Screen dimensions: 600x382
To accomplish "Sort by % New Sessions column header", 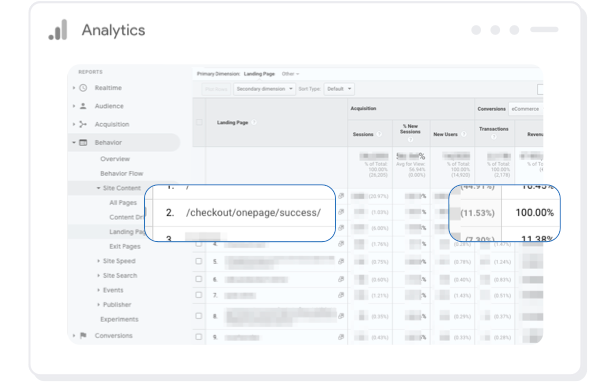I will [410, 129].
